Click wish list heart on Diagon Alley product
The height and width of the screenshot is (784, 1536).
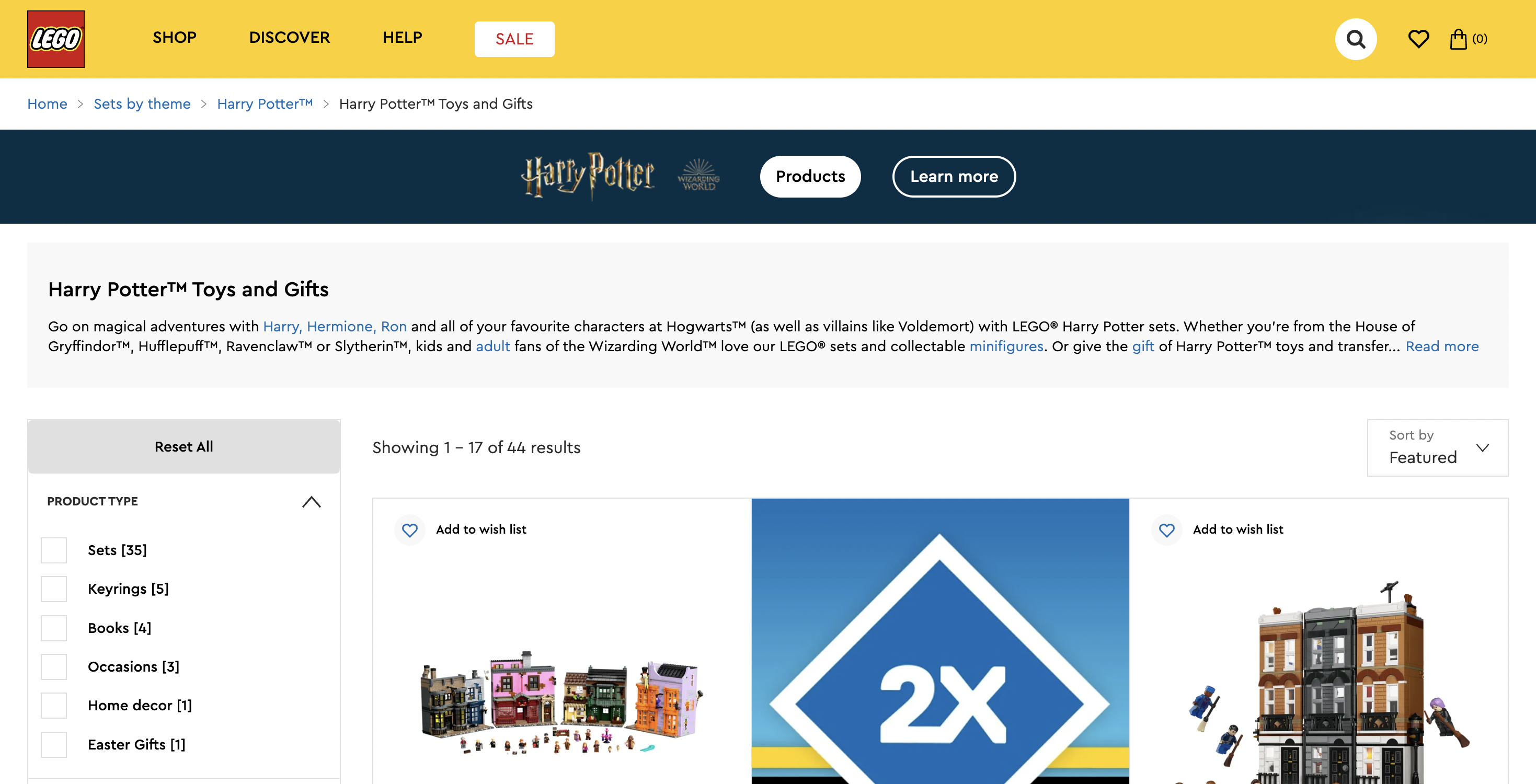click(x=410, y=529)
